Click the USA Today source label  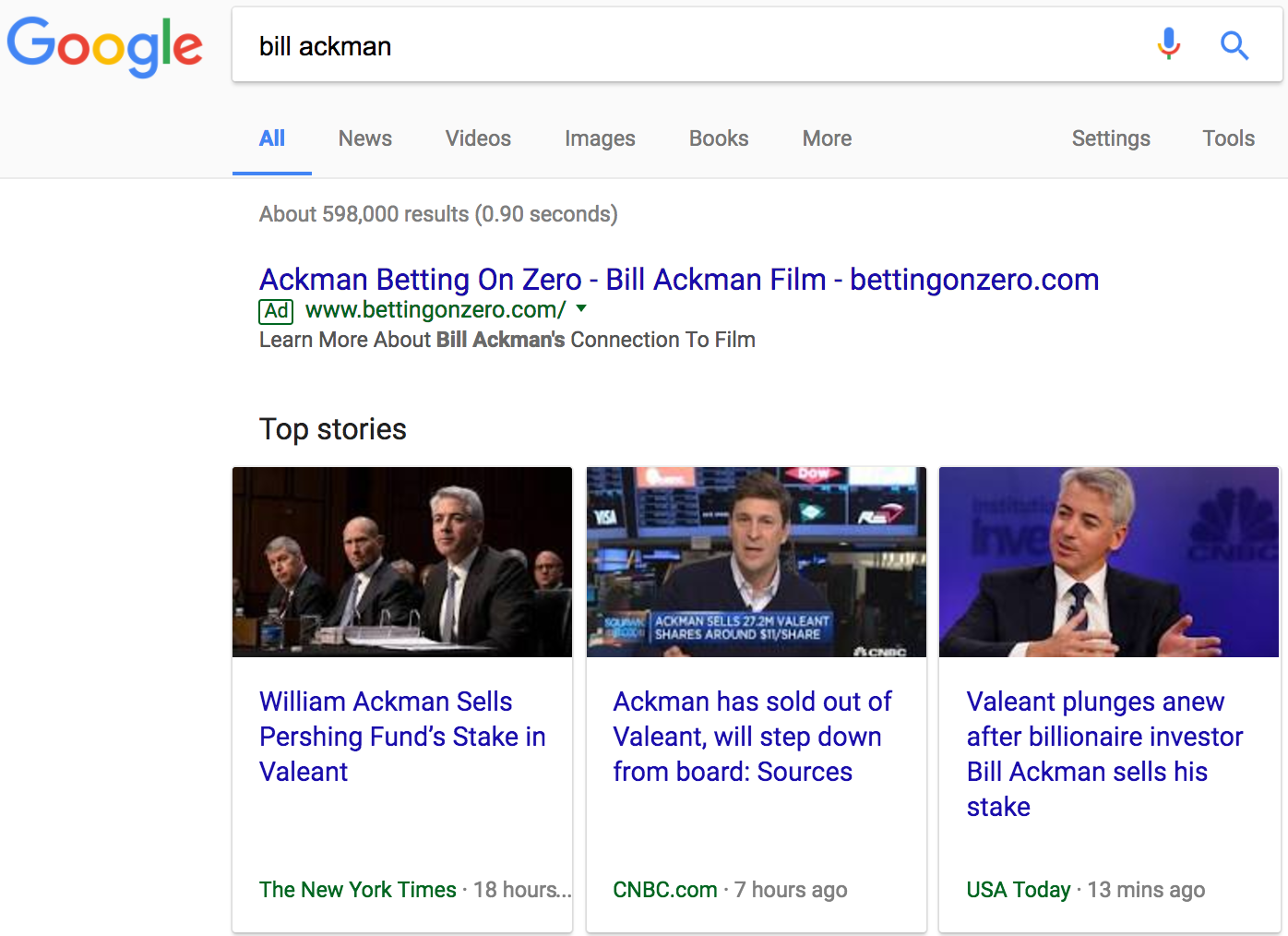[x=1019, y=890]
